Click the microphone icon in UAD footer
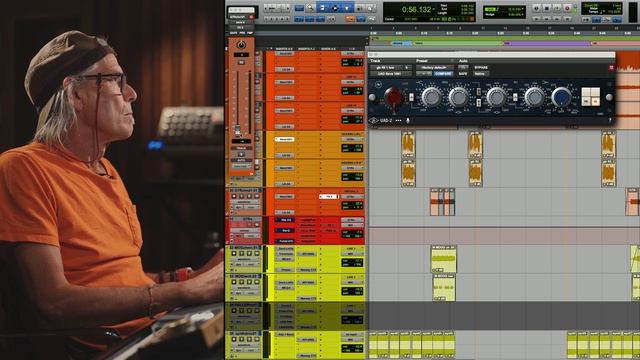This screenshot has height=360, width=640. click(407, 120)
